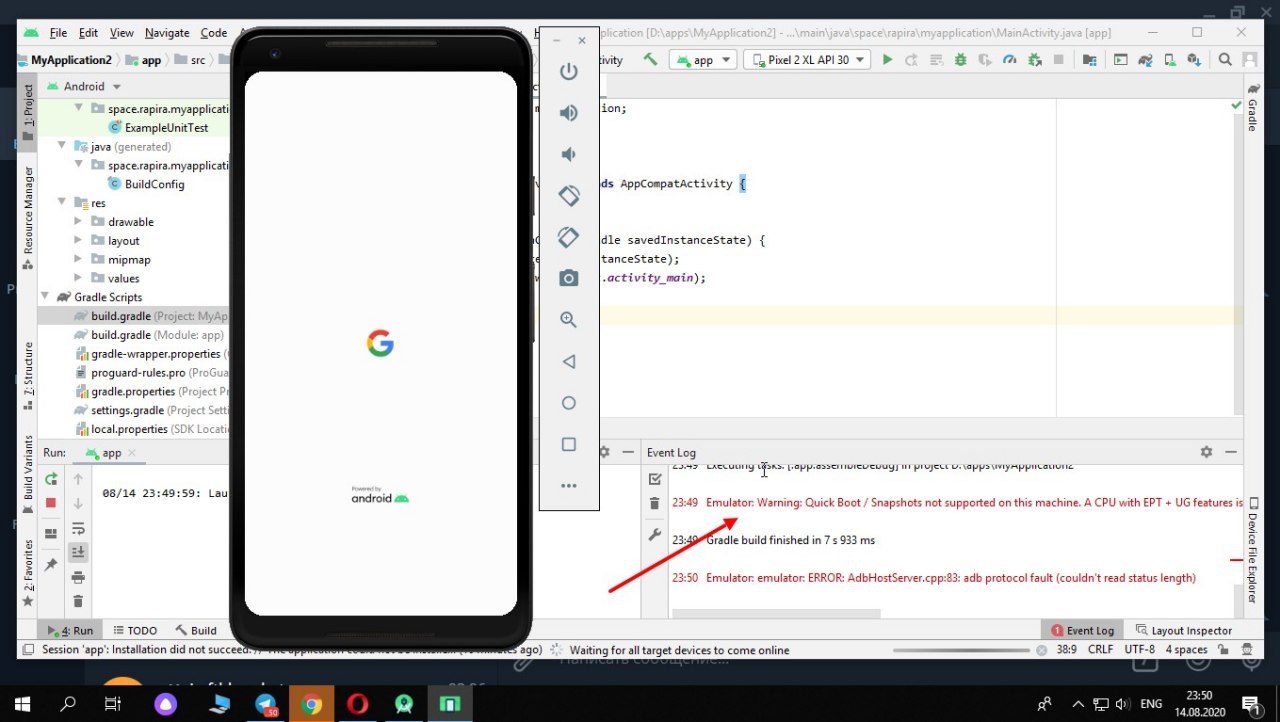Viewport: 1280px width, 722px height.
Task: Click the Make Project hammer icon
Action: click(651, 60)
